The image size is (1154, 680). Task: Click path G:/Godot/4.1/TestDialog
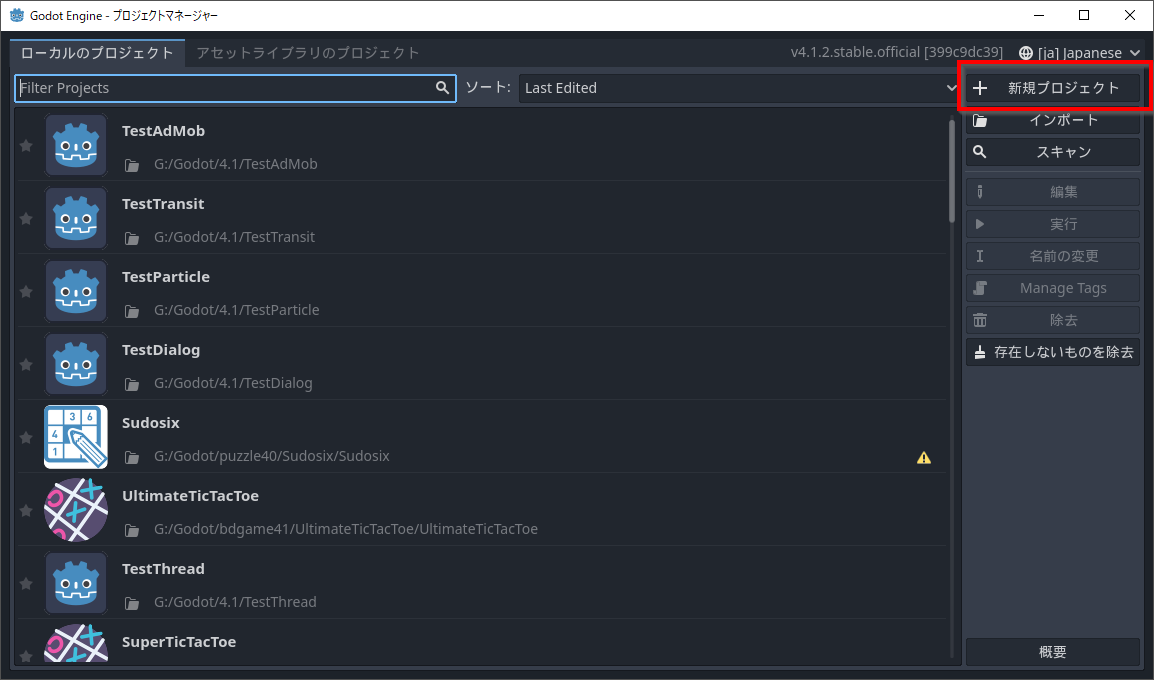coord(233,383)
